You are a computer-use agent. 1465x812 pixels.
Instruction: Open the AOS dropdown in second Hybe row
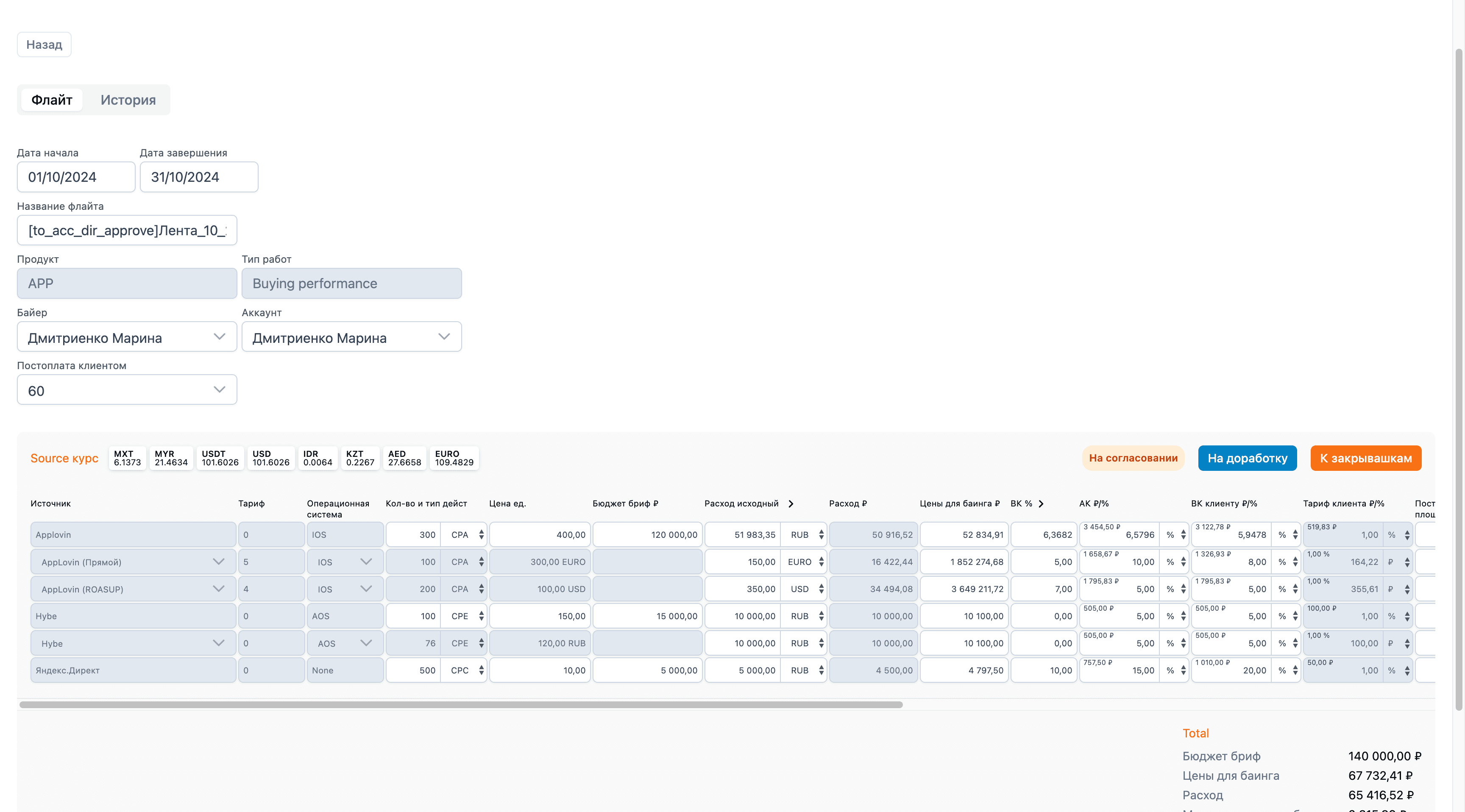tap(345, 643)
